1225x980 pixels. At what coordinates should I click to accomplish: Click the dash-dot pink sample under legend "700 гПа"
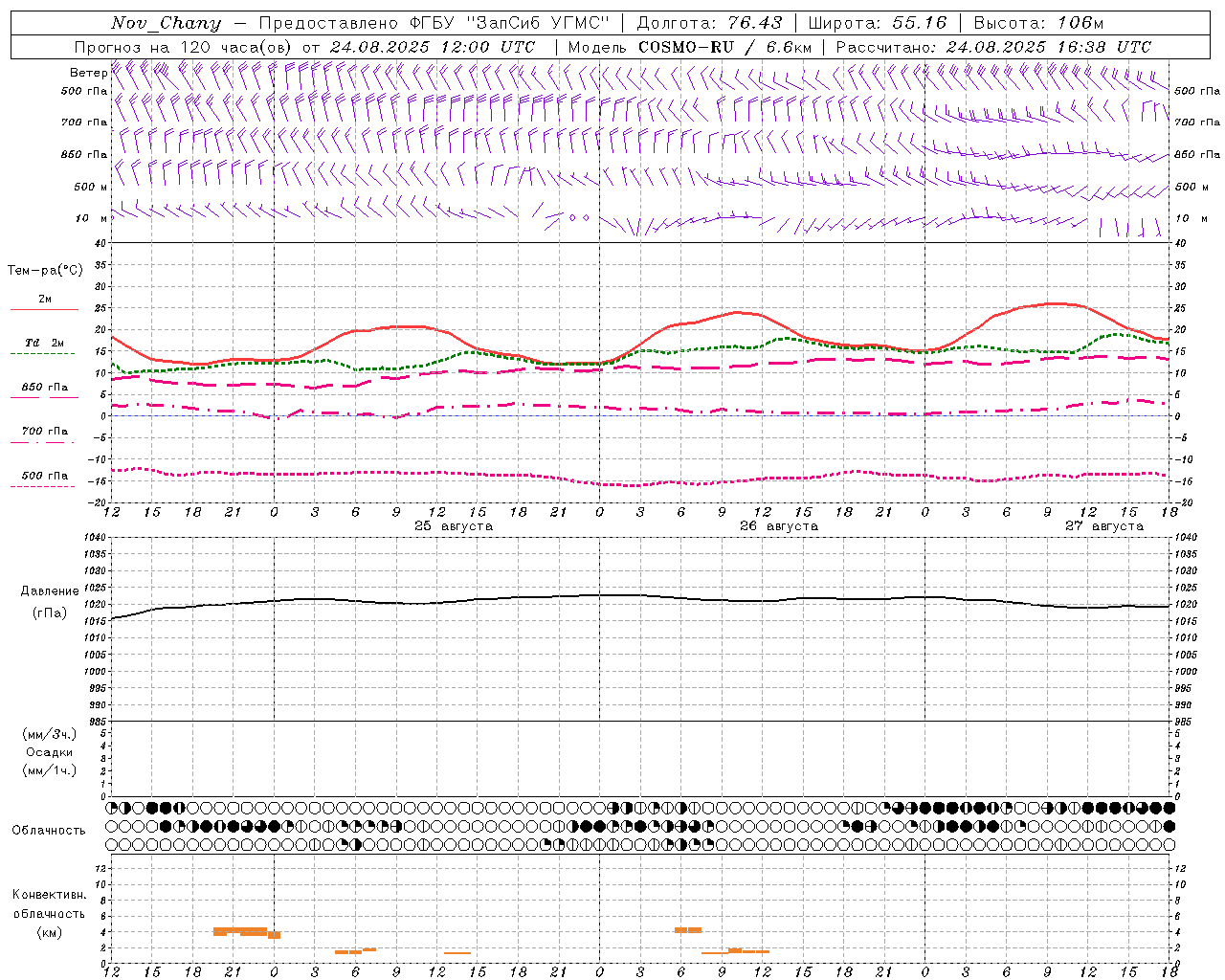coord(43,442)
